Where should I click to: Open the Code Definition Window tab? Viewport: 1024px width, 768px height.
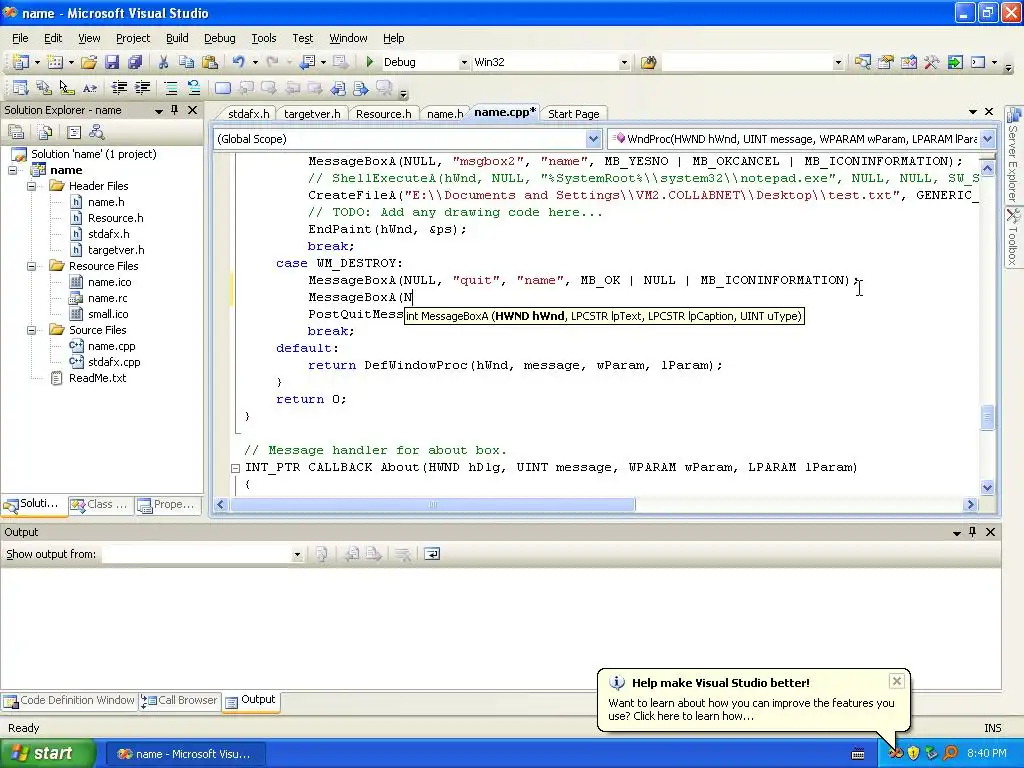(x=69, y=700)
